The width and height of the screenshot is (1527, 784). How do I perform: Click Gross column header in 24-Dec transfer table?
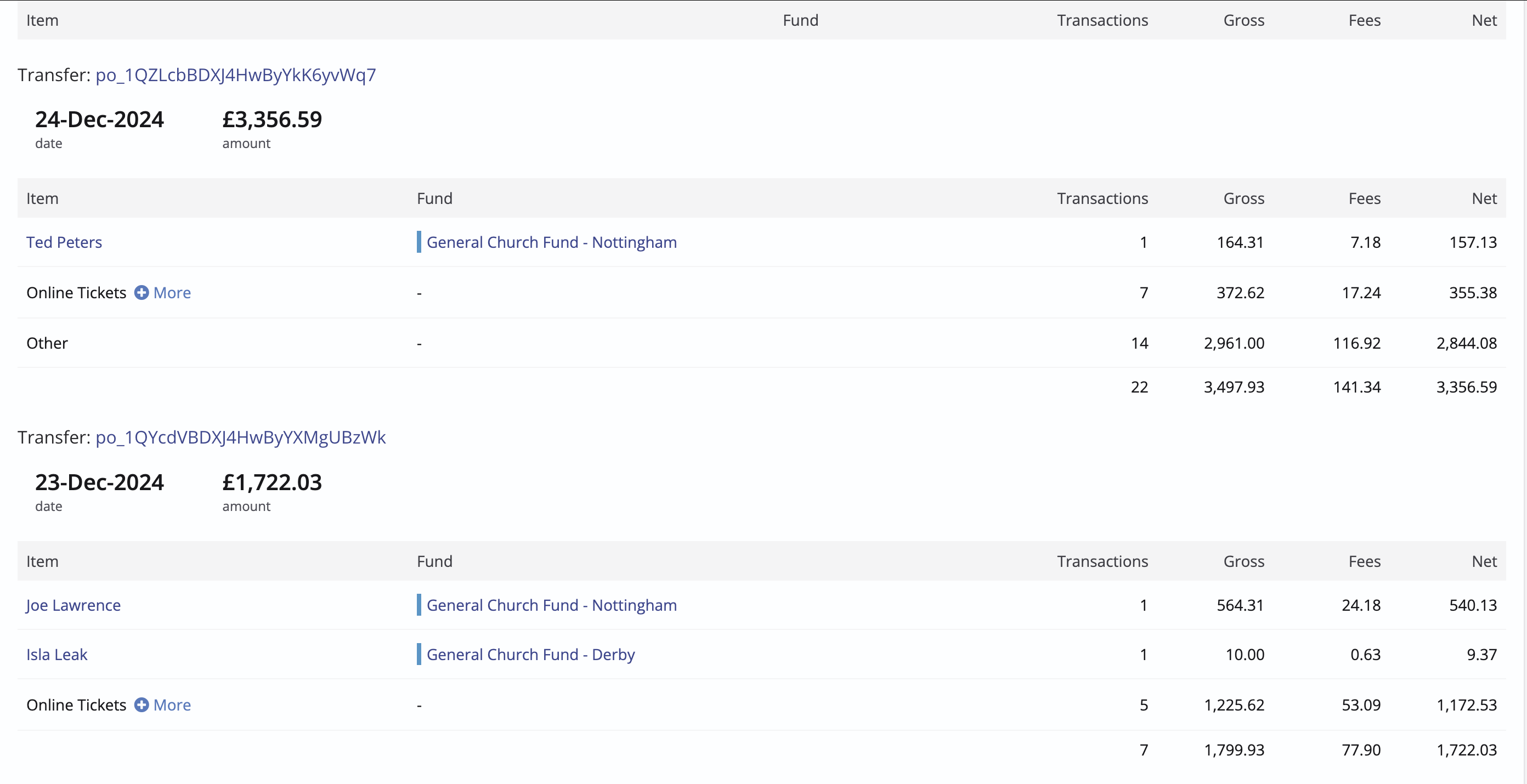click(1243, 198)
